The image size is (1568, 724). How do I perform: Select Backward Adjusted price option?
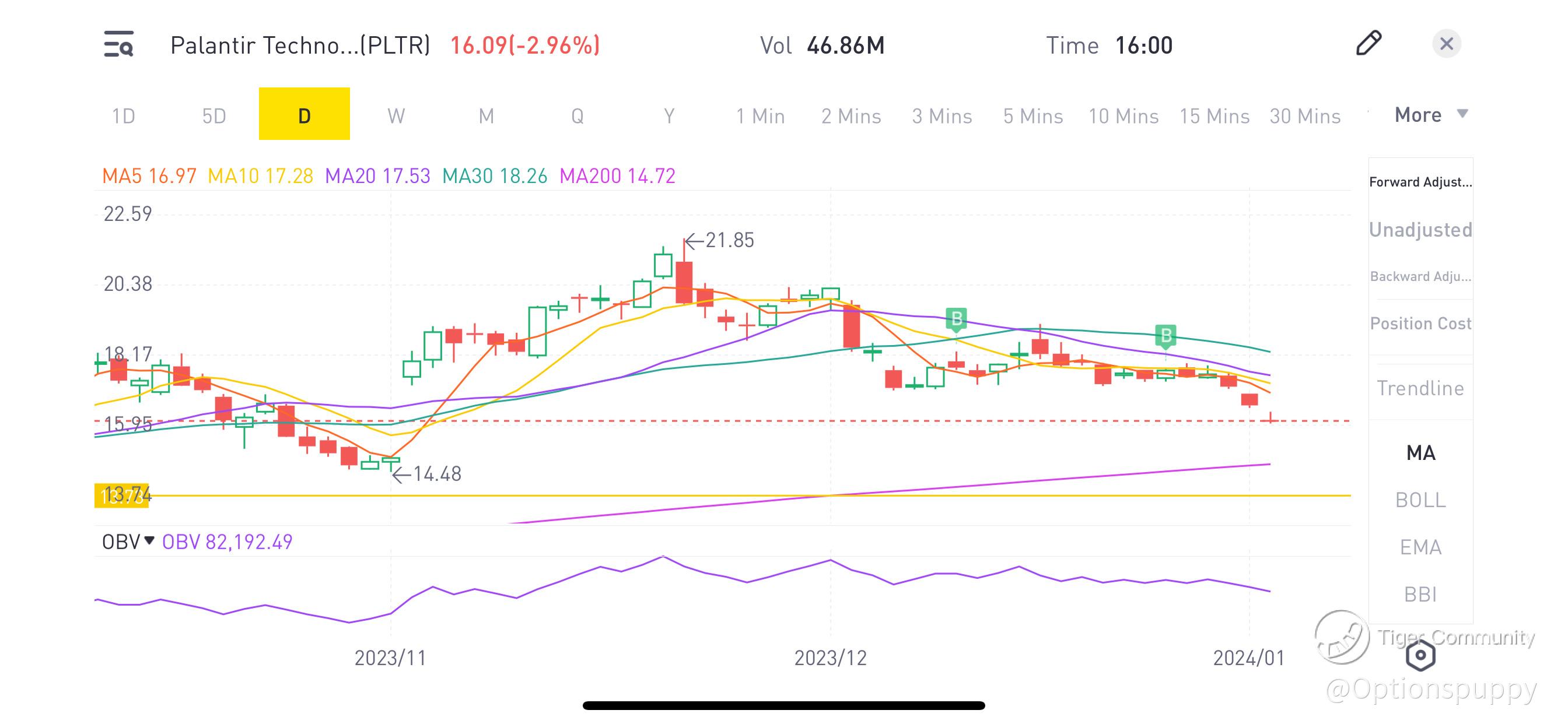point(1420,276)
